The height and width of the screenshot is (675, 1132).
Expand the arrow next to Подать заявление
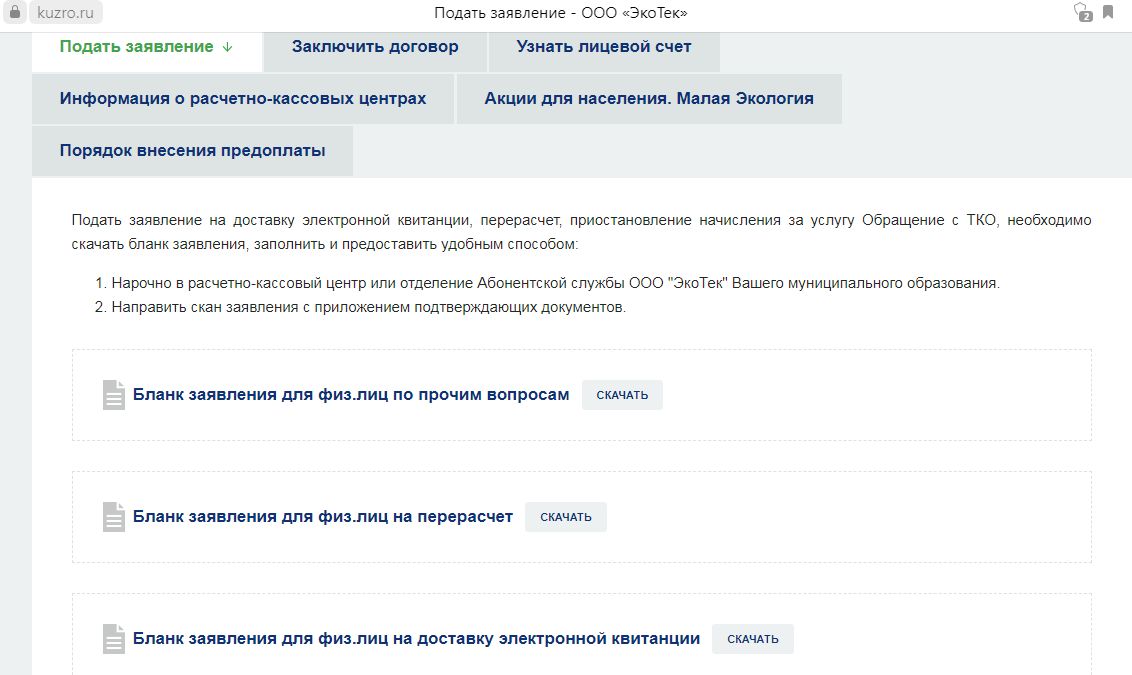227,47
